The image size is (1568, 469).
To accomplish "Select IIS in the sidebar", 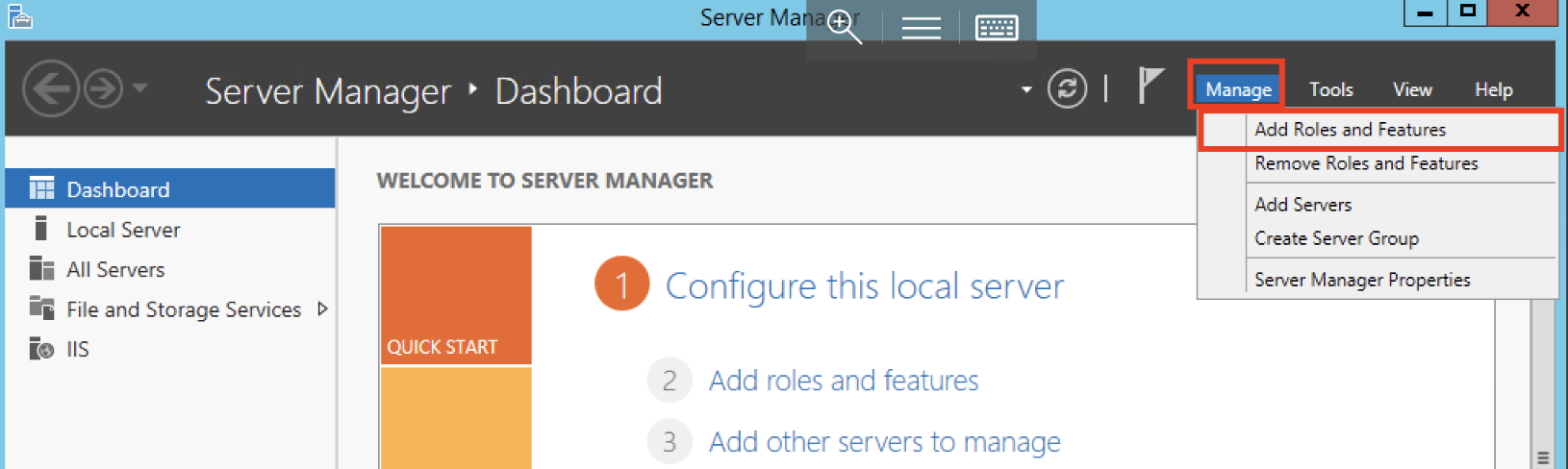I will tap(170, 349).
